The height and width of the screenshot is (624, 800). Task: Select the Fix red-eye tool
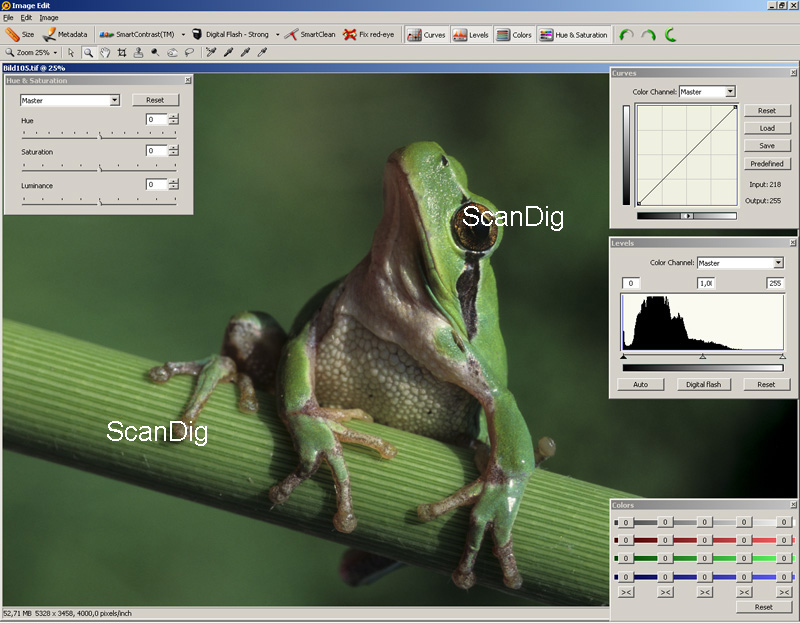pyautogui.click(x=368, y=35)
